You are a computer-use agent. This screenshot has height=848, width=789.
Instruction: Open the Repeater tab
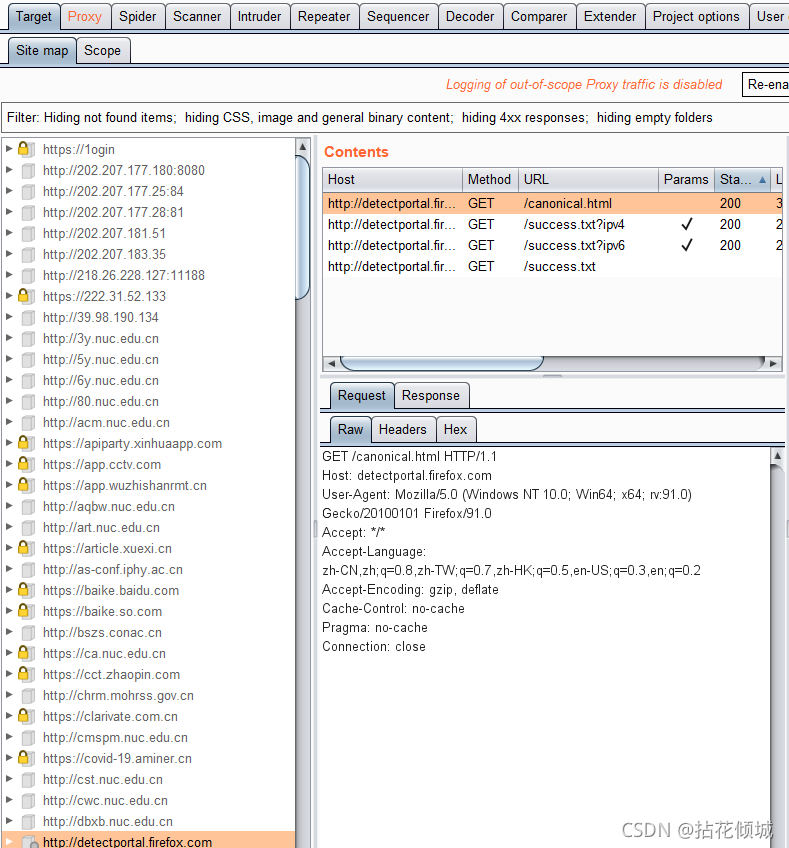coord(324,17)
